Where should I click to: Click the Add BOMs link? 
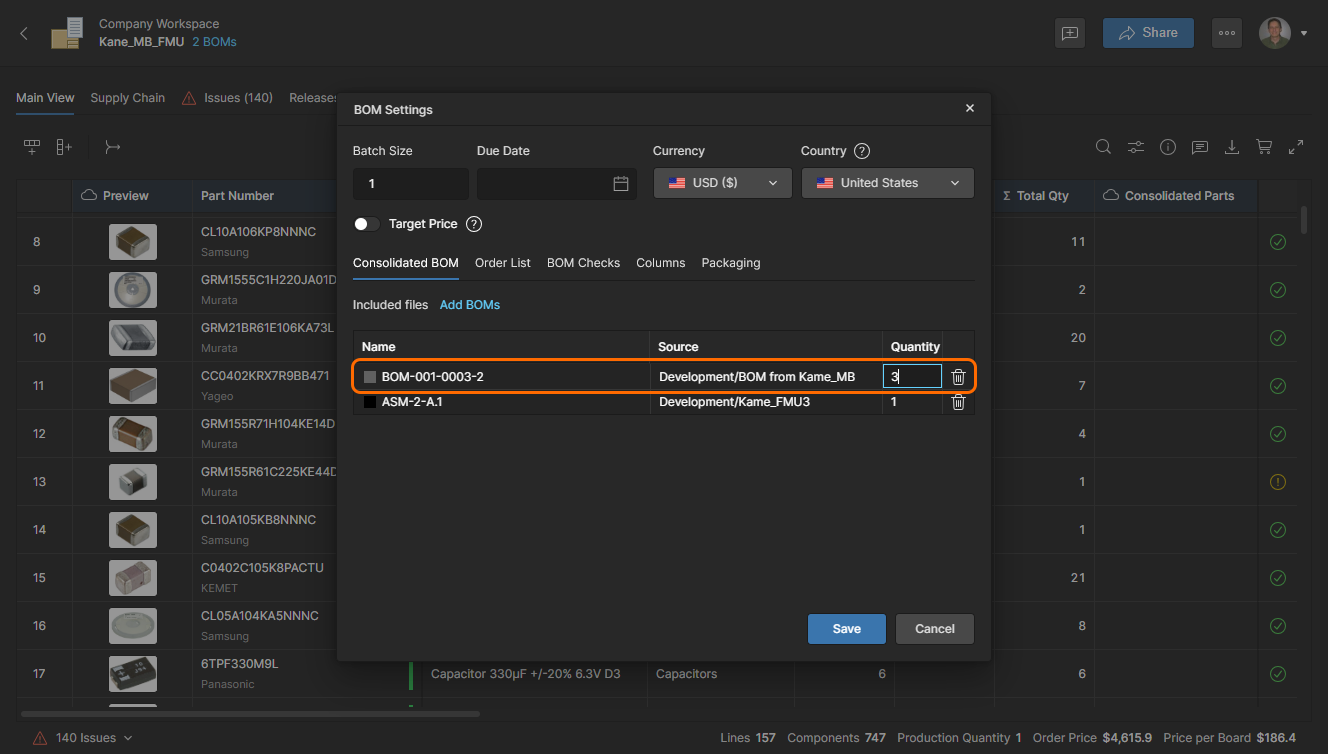tap(470, 305)
